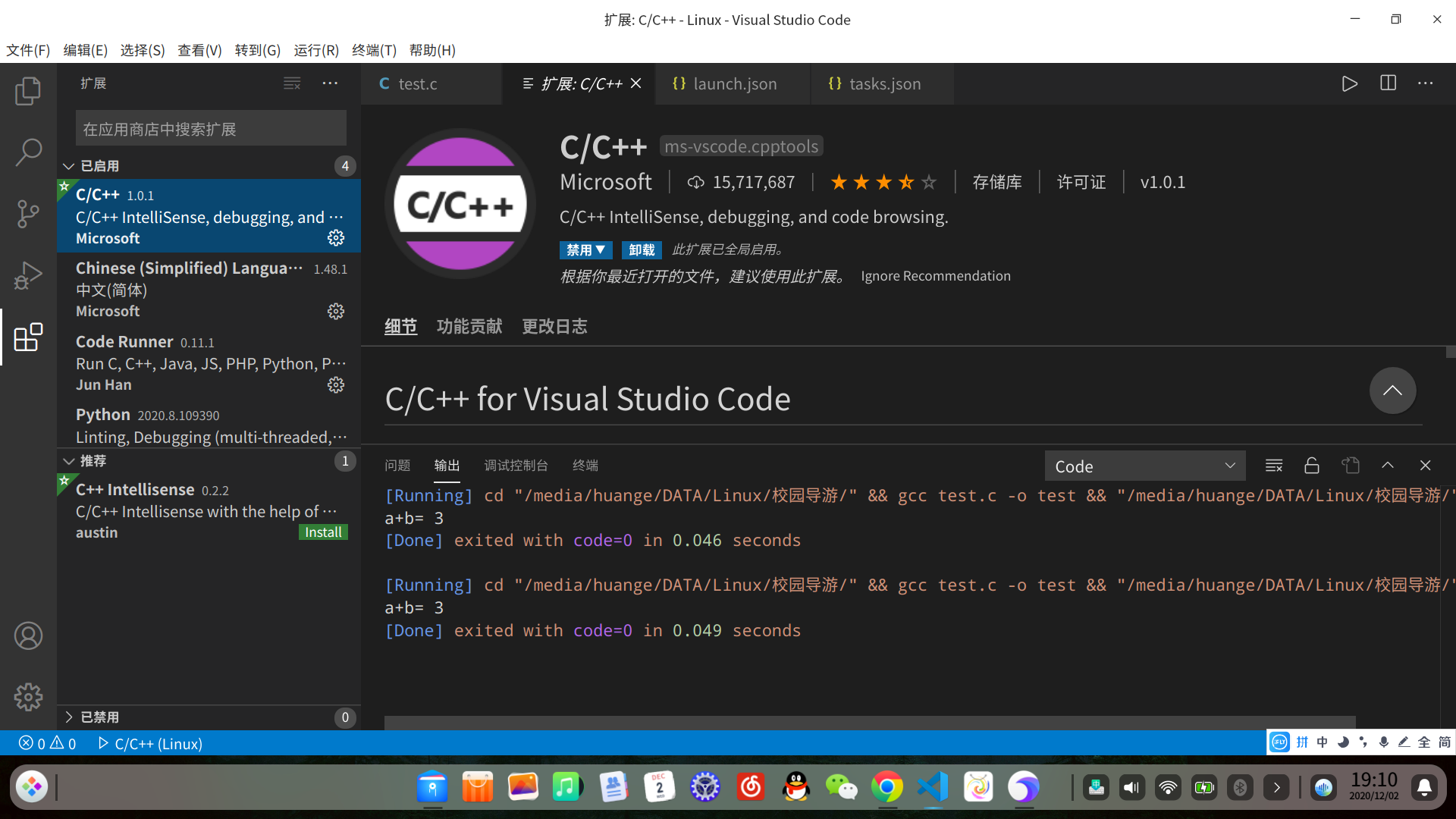Image resolution: width=1456 pixels, height=819 pixels.
Task: Switch to the 问题 panel tab
Action: pos(397,465)
